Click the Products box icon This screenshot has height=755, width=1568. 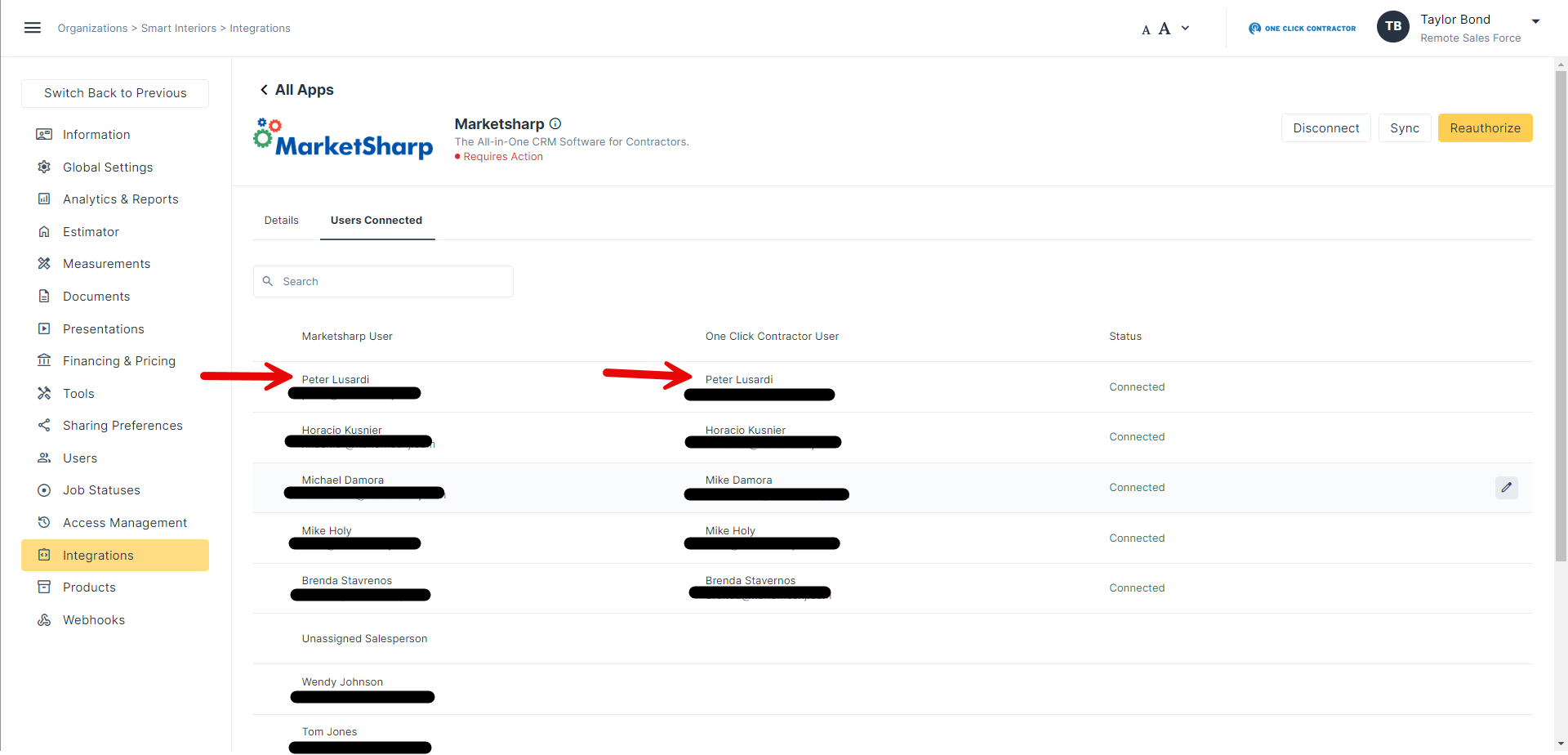pos(44,587)
